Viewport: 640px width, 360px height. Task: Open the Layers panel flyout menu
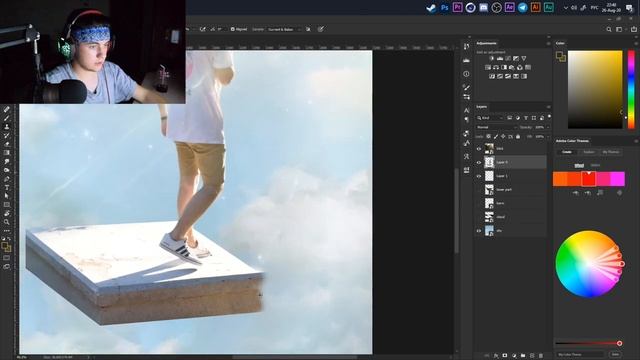click(x=548, y=107)
